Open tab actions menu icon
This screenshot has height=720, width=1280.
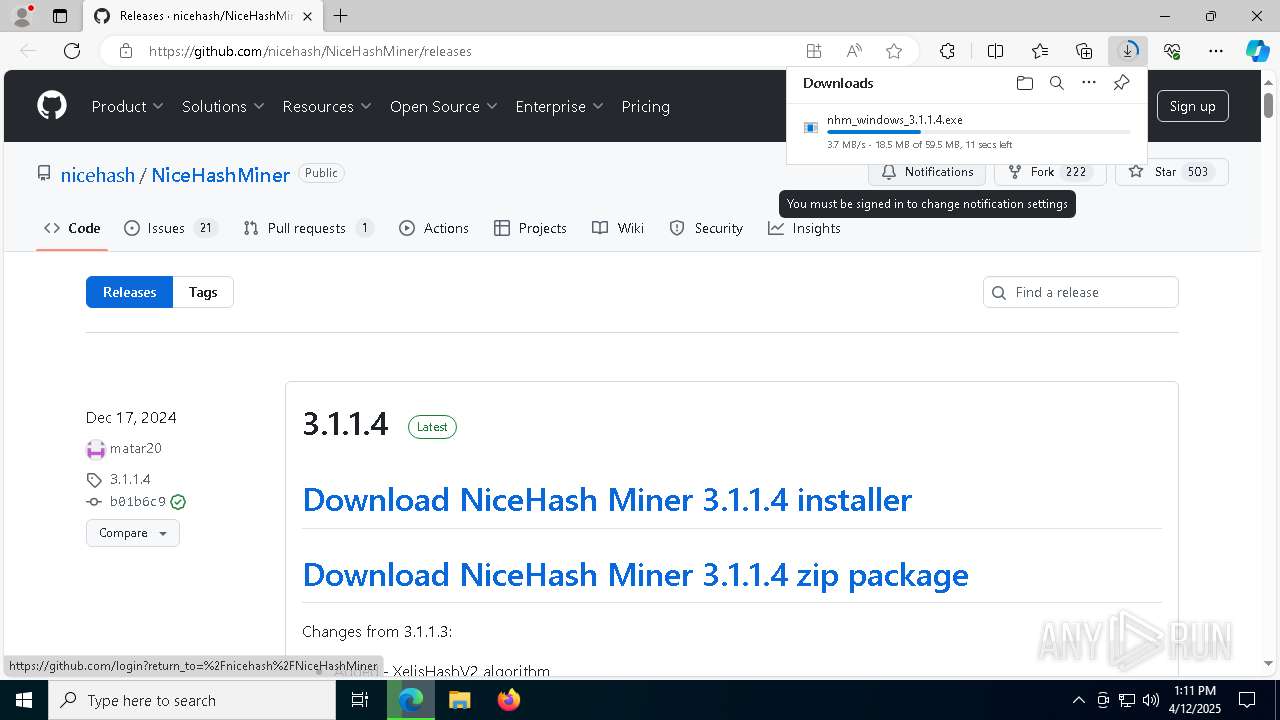[60, 16]
